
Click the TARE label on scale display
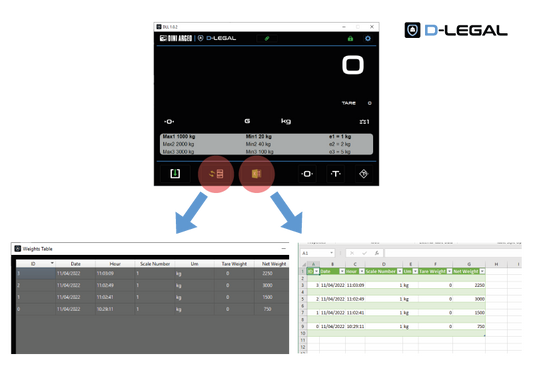[x=349, y=103]
